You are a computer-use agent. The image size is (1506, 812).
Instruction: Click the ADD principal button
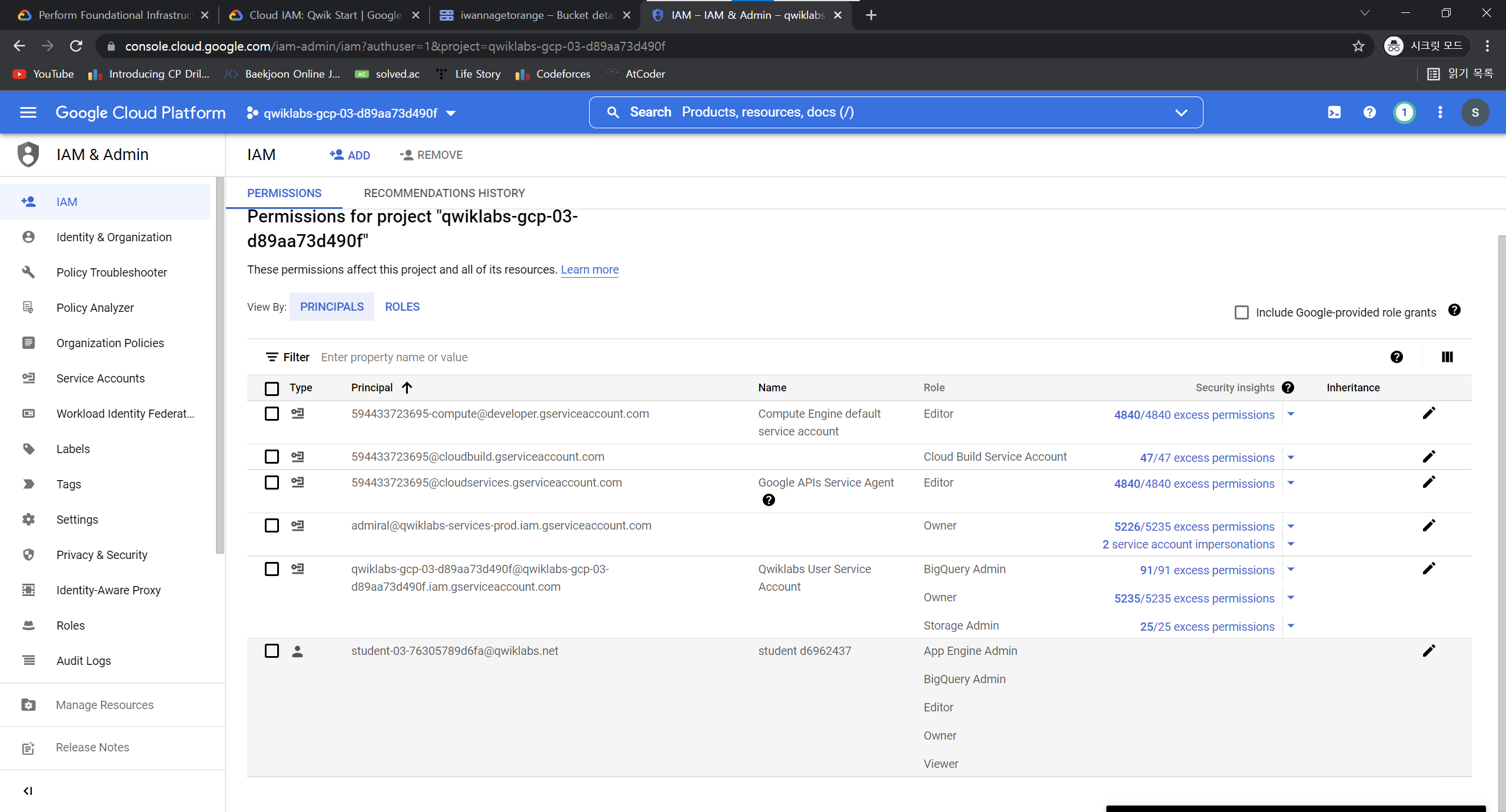[350, 155]
